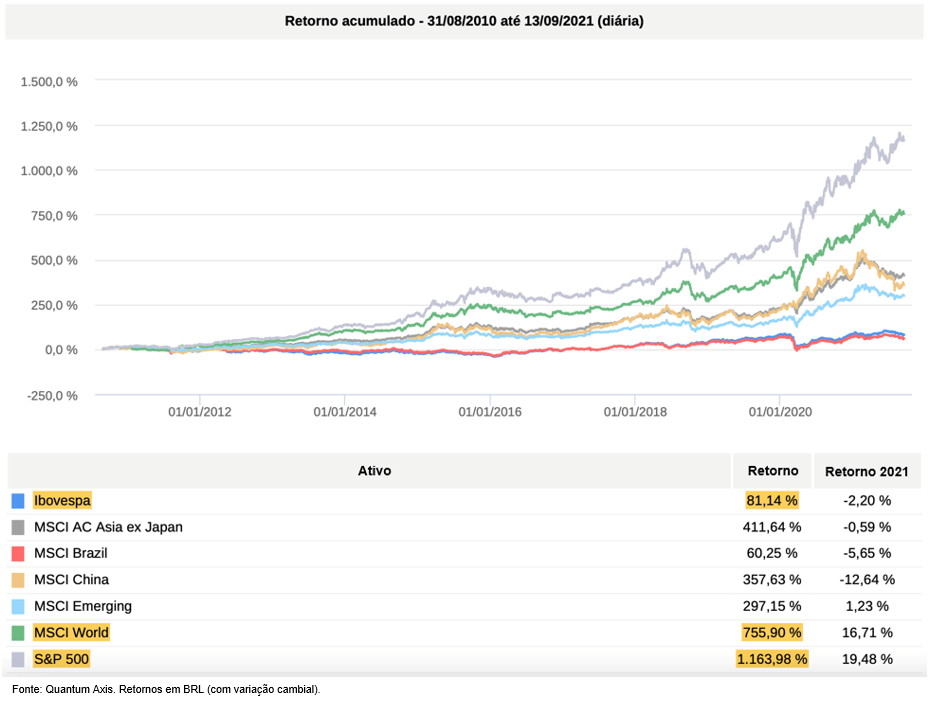Screen dimensions: 929x701
Task: Click the MSCI Brazil asset name
Action: pos(71,553)
